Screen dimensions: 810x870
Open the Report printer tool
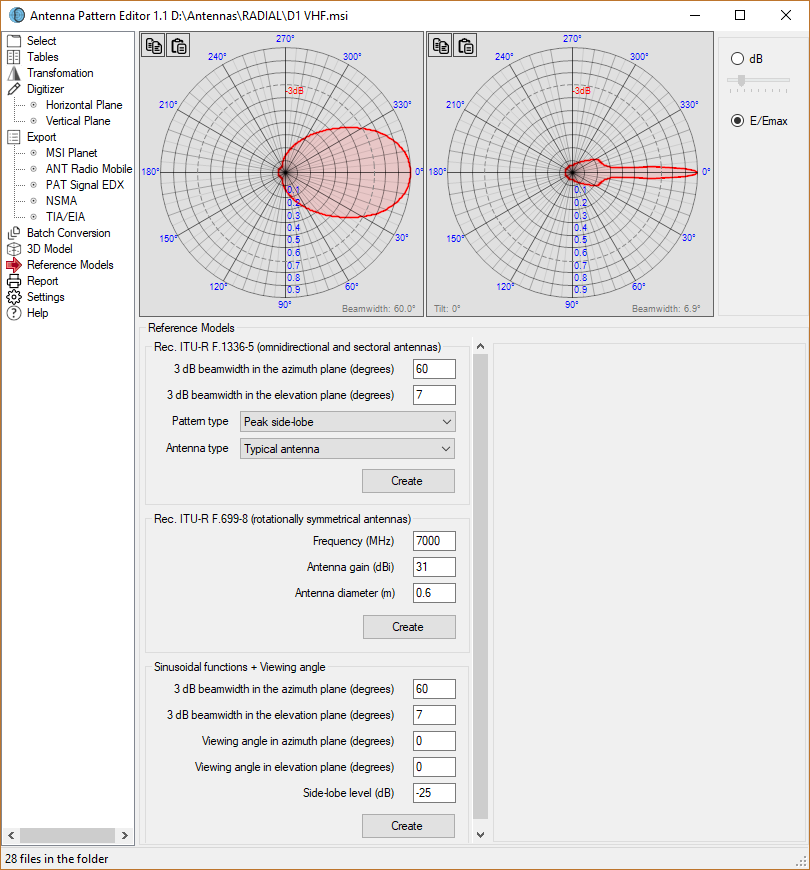44,280
